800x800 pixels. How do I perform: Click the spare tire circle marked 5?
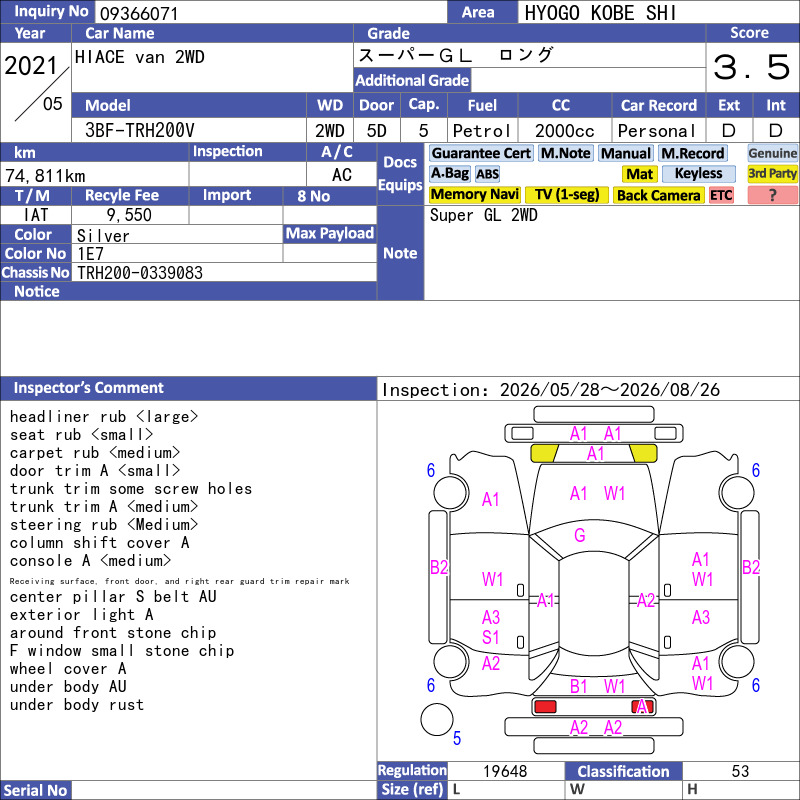437,719
